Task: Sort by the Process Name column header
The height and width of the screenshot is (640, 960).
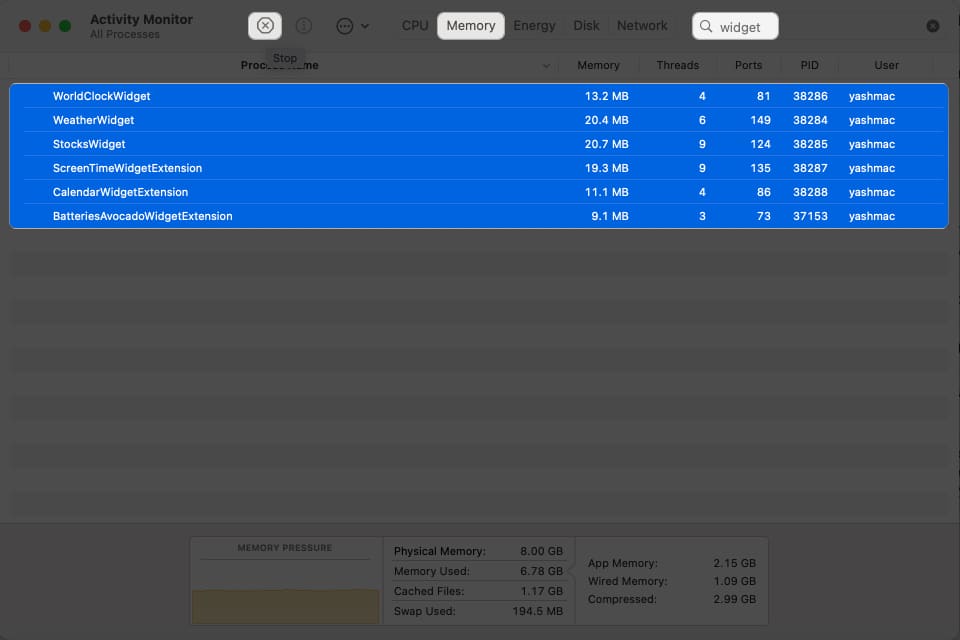Action: 279,66
